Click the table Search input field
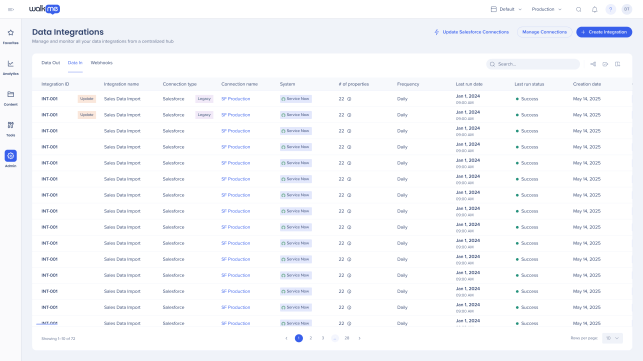The width and height of the screenshot is (643, 361). 533,64
